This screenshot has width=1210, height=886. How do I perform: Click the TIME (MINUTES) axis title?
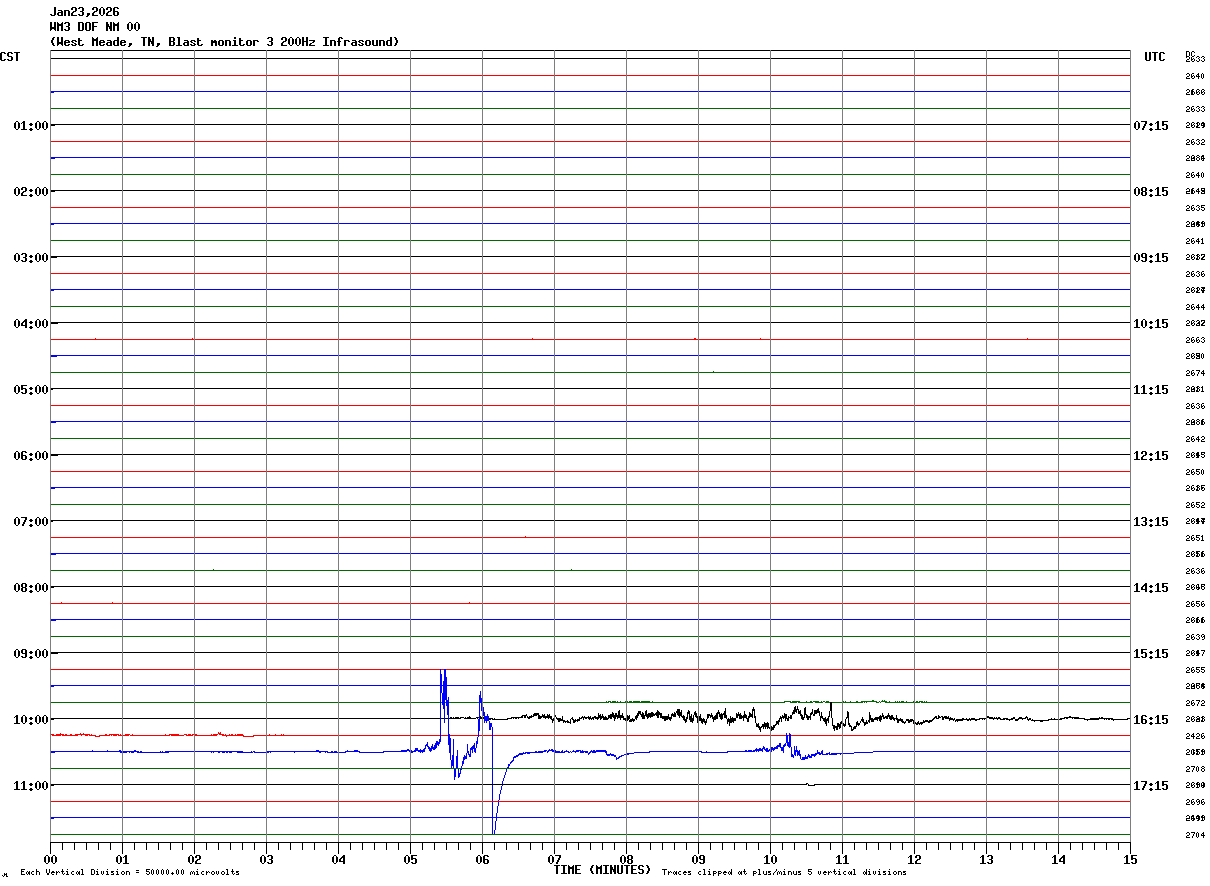(602, 870)
